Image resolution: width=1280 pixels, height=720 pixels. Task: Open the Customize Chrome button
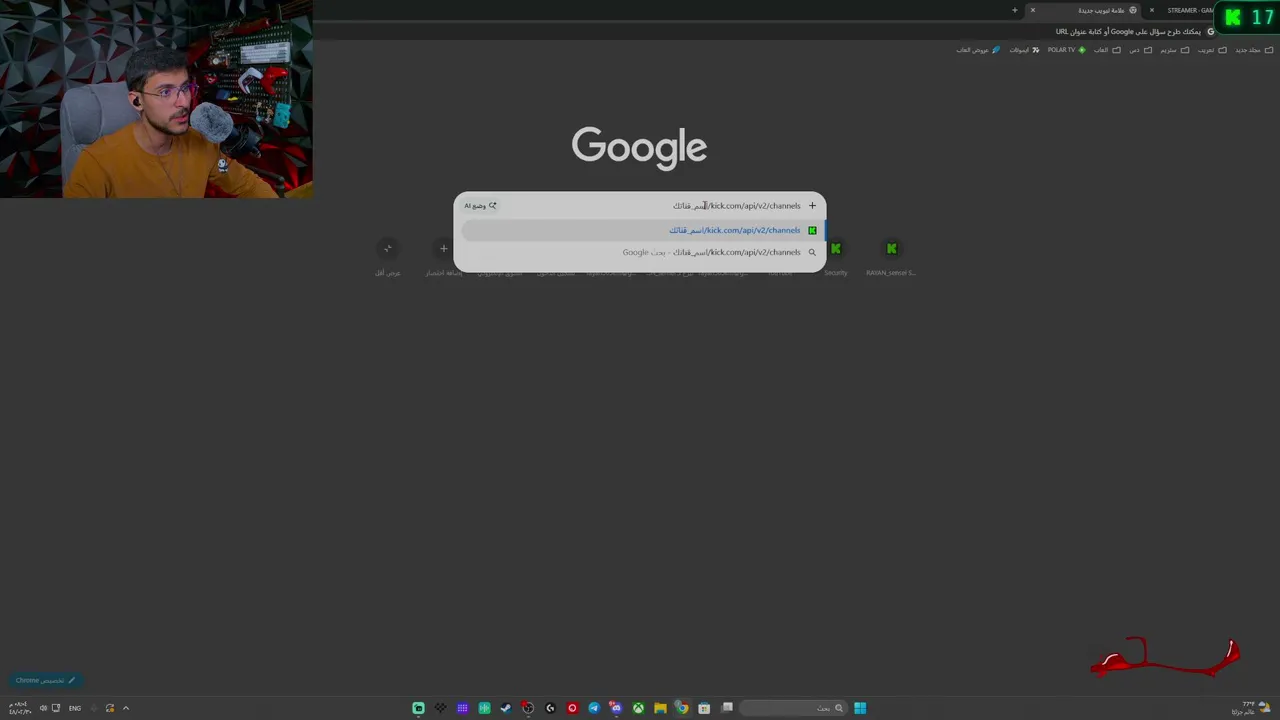point(45,680)
